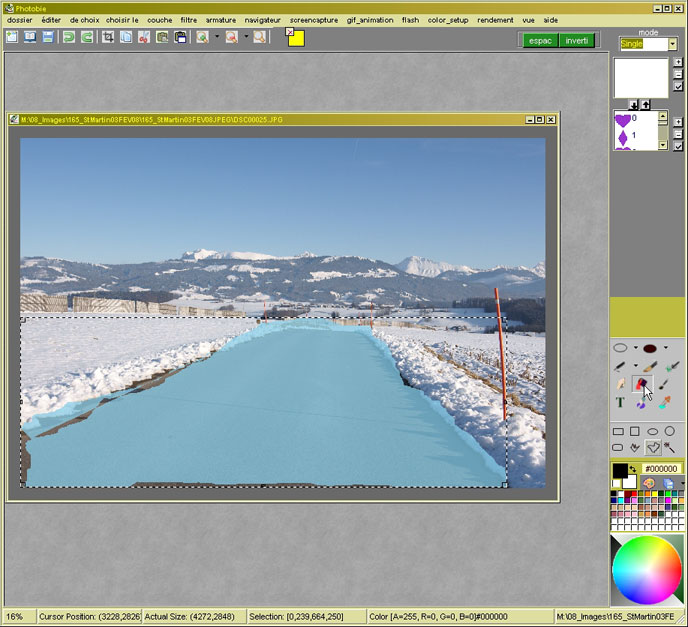Click the swap foreground/background colors icon
Image resolution: width=688 pixels, height=627 pixels.
click(x=633, y=467)
